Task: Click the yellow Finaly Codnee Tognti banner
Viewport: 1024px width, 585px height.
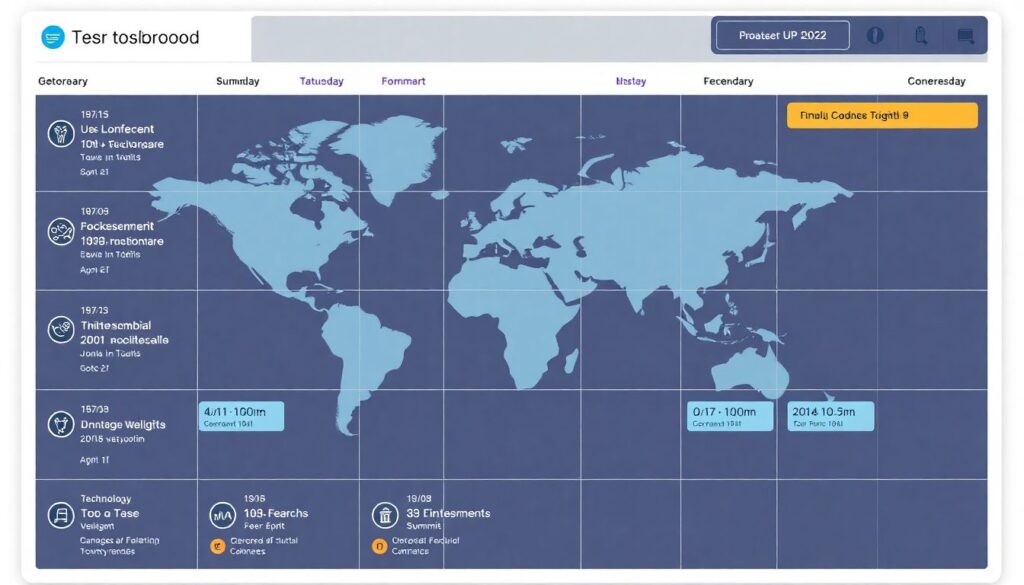Action: [x=881, y=116]
